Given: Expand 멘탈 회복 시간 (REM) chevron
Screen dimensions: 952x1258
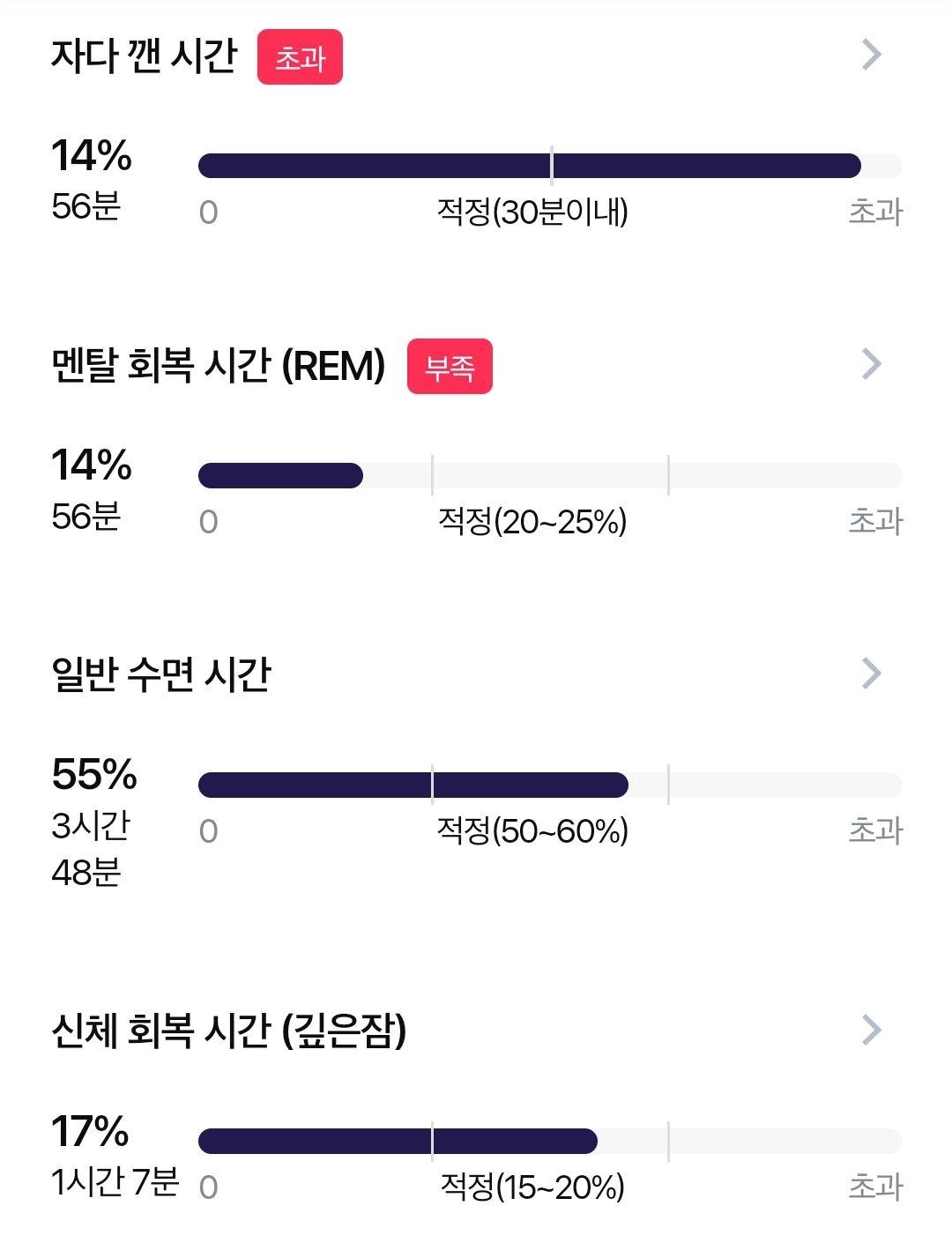Looking at the screenshot, I should (871, 364).
